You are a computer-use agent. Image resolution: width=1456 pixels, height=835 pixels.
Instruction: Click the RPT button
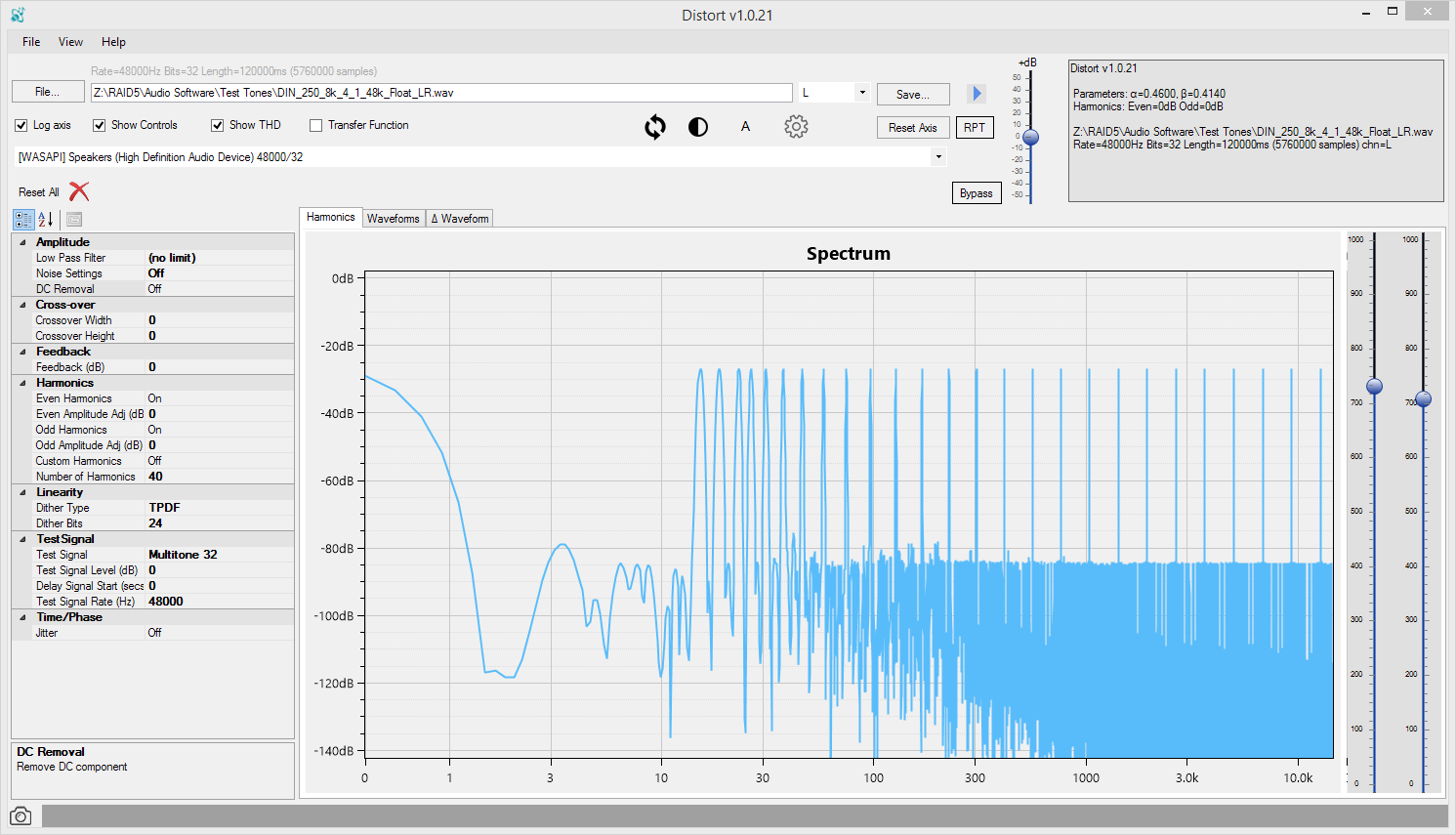coord(975,128)
